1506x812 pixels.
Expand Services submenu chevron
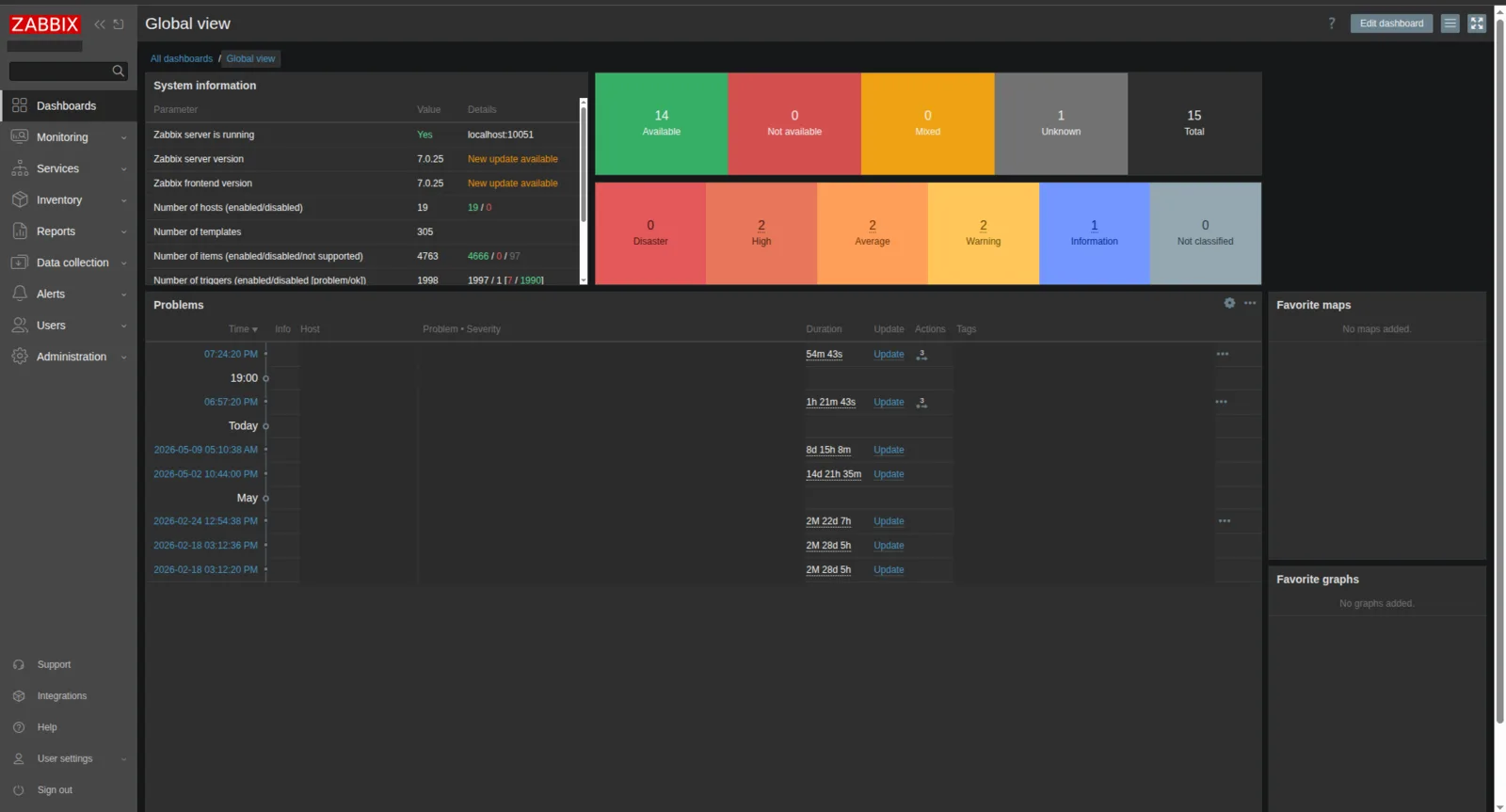coord(123,169)
